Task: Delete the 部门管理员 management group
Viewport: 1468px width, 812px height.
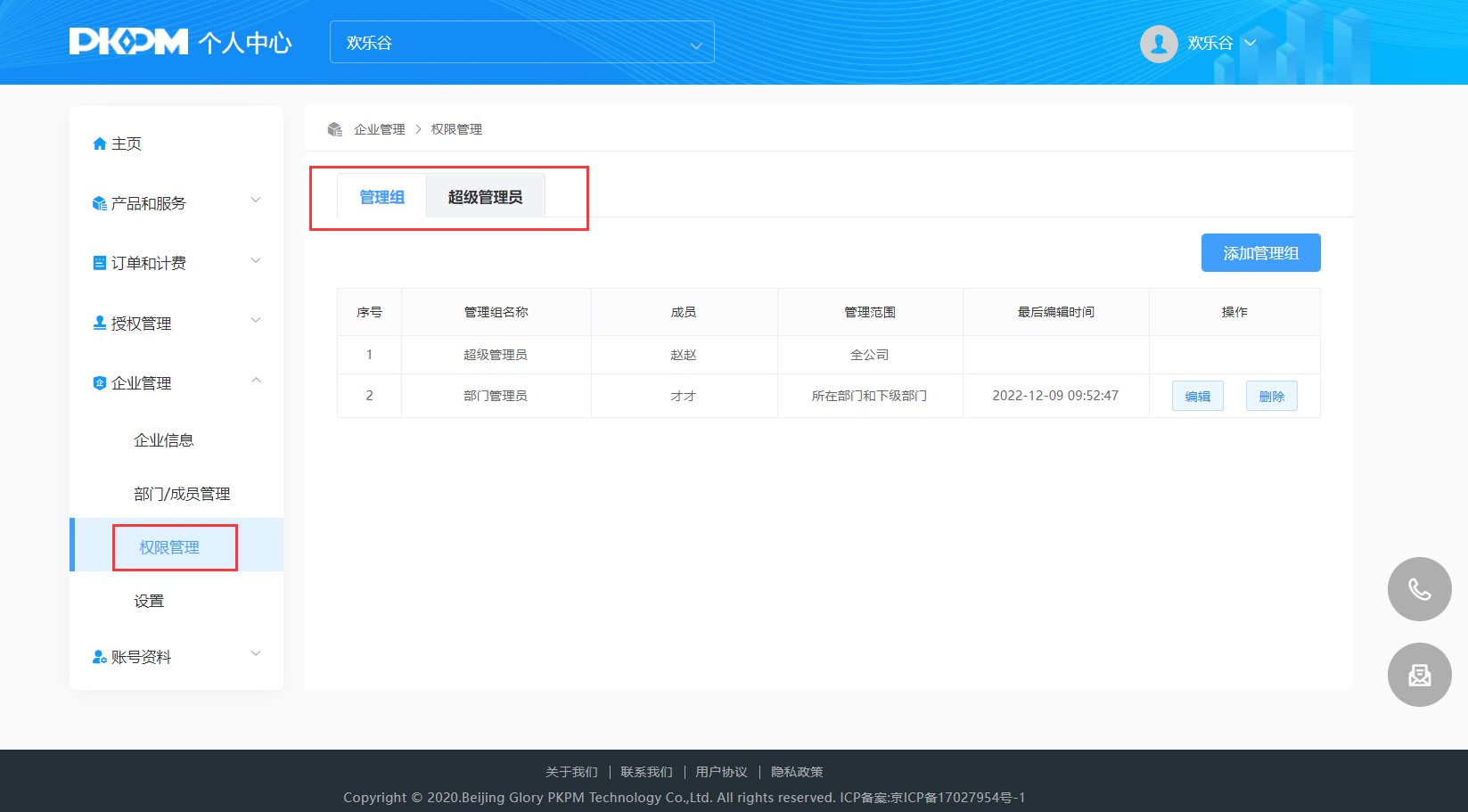Action: pos(1271,397)
